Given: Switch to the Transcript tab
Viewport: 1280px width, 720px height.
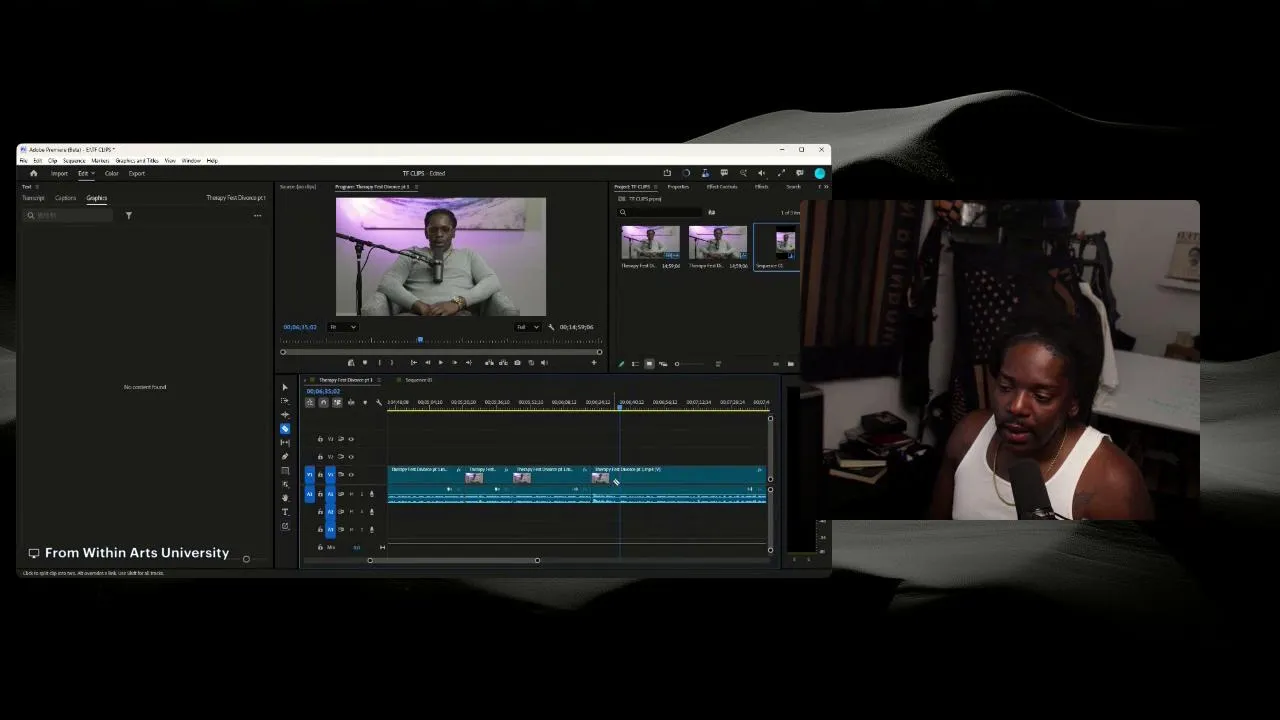Looking at the screenshot, I should tap(33, 198).
